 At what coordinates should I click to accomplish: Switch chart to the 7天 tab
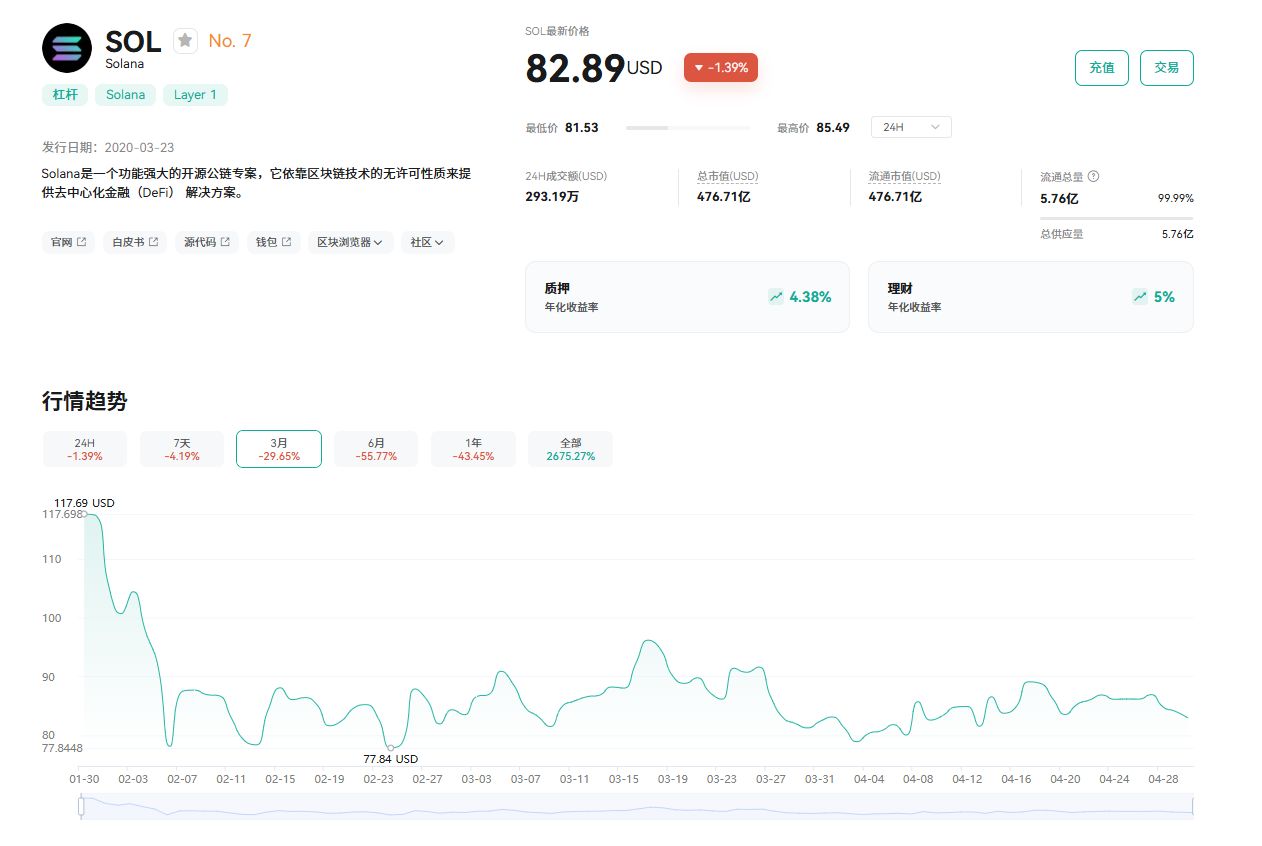coord(182,449)
